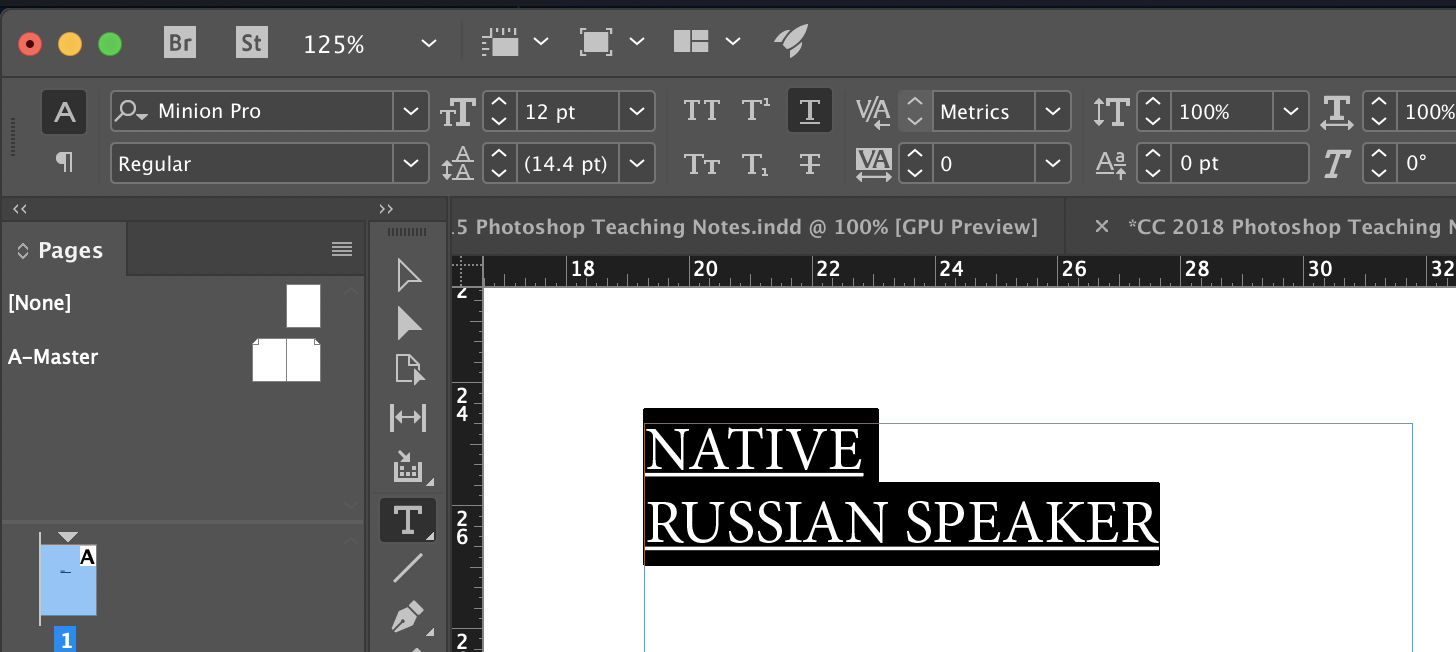The width and height of the screenshot is (1456, 652).
Task: Click the GPU performance rocket icon
Action: (x=790, y=42)
